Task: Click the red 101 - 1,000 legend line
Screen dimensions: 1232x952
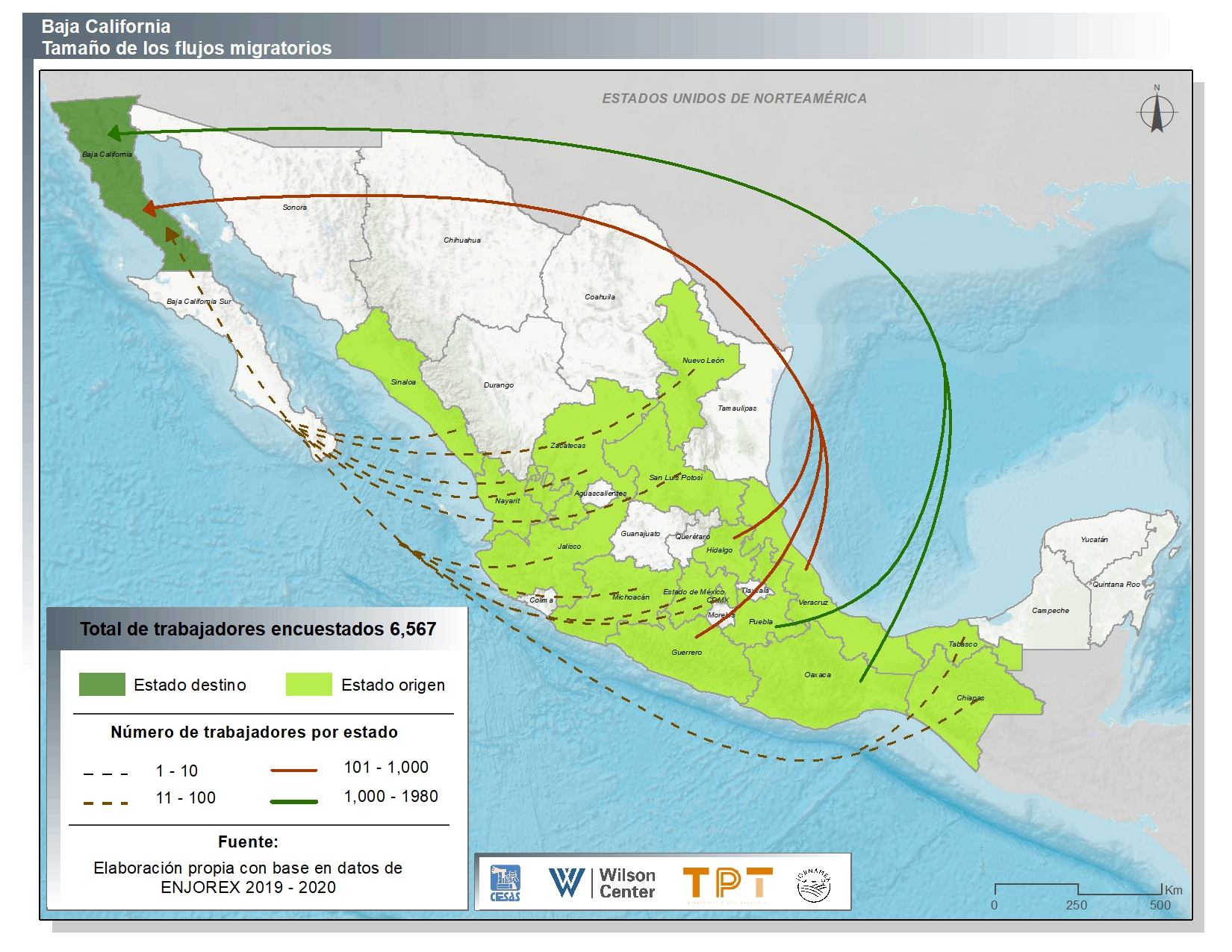Action: 293,770
